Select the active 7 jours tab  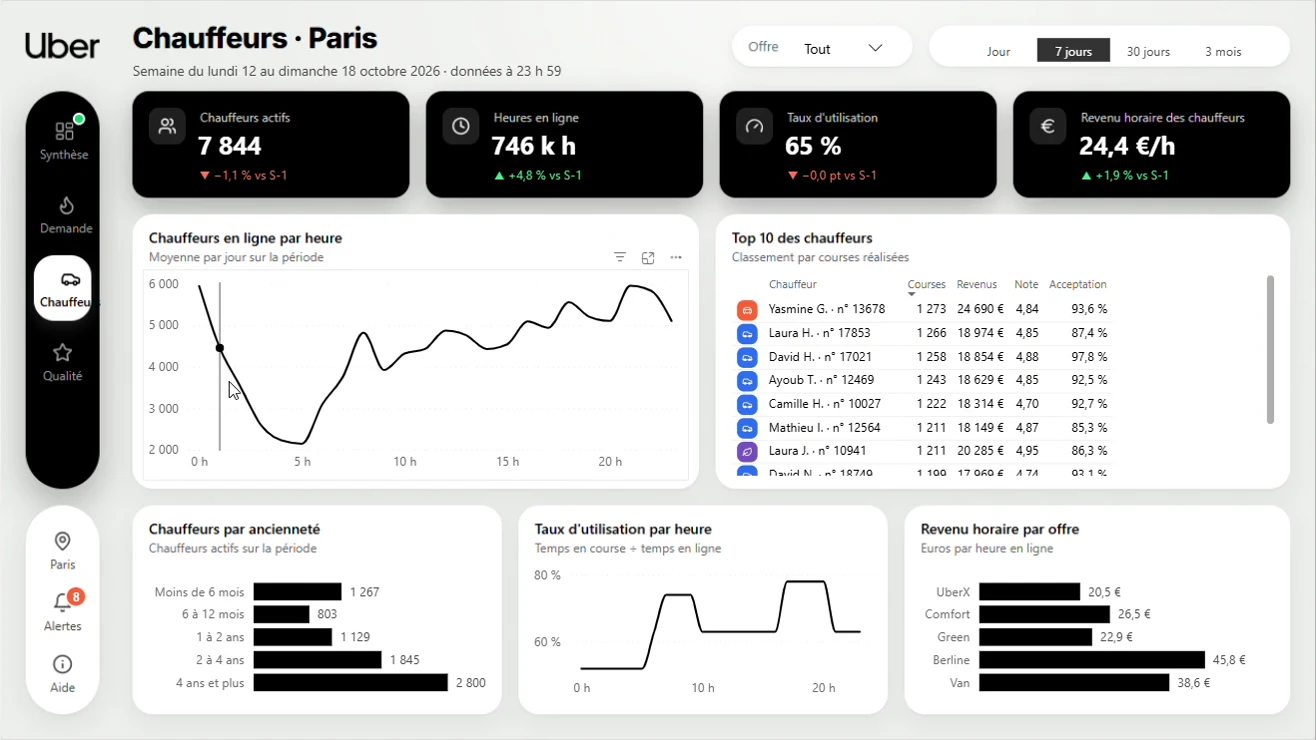[x=1073, y=51]
